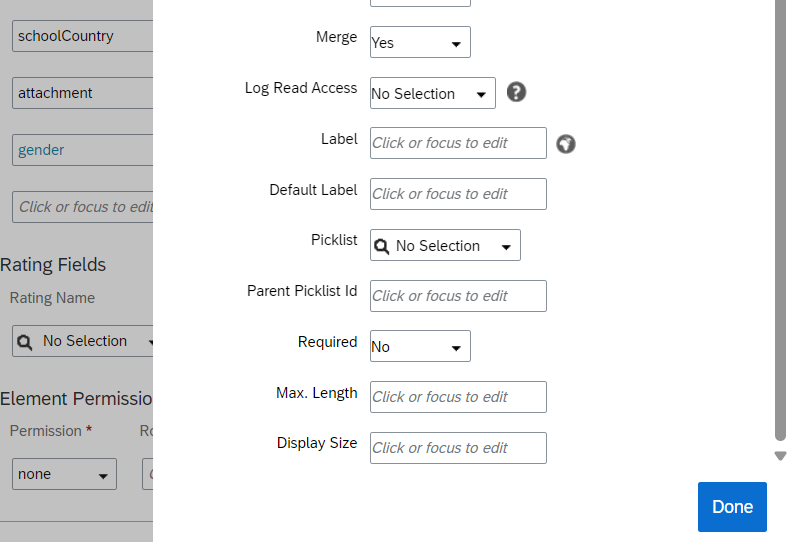Click the scrollbar down arrow
The height and width of the screenshot is (542, 790).
click(780, 456)
